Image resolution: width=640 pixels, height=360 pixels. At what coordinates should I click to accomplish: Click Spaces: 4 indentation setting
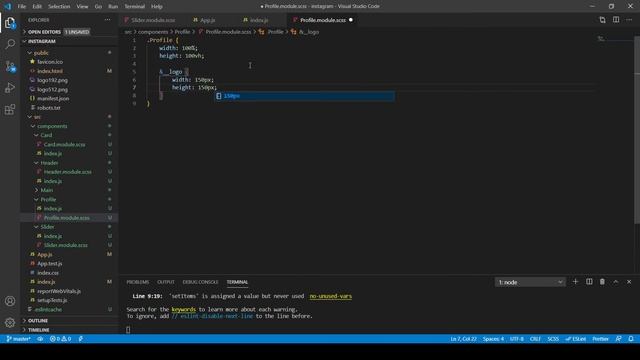493,339
